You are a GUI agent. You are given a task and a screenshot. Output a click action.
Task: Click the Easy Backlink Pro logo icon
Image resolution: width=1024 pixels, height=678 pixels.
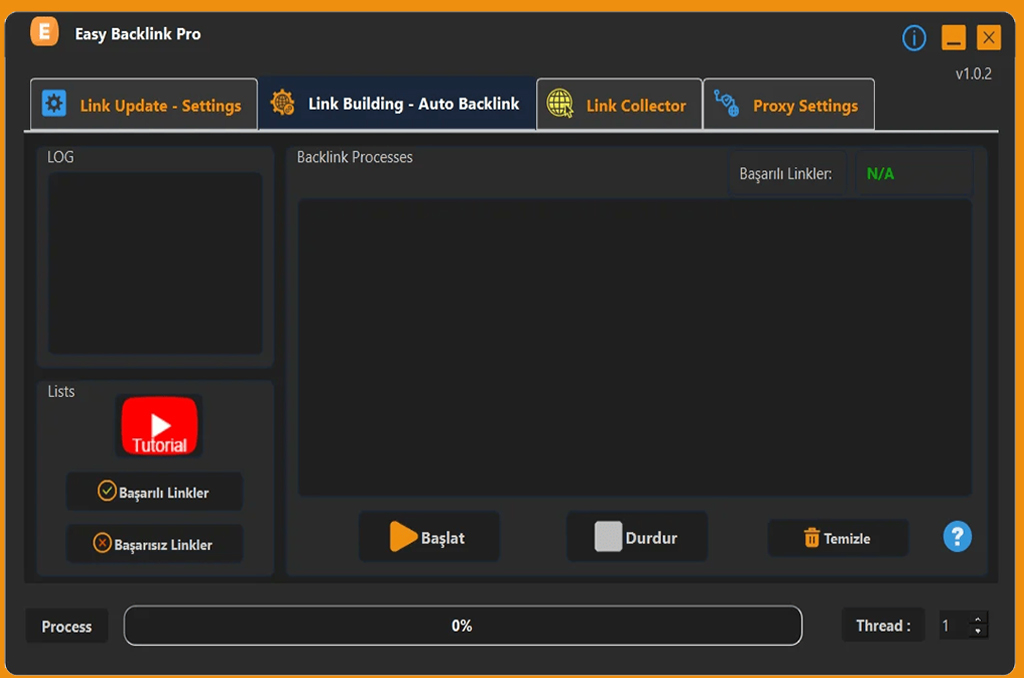click(44, 31)
